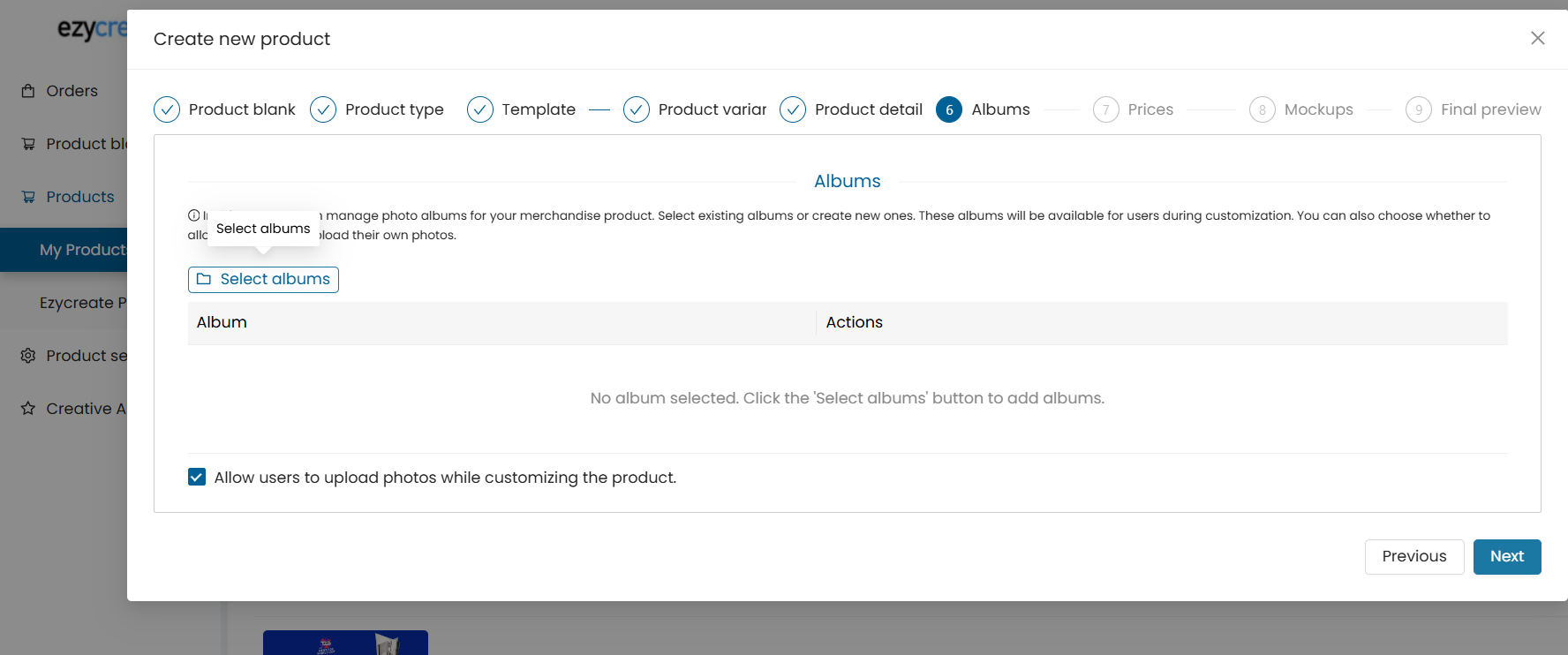Viewport: 1568px width, 655px height.
Task: Click the Product type step checkmark icon
Action: pos(323,109)
